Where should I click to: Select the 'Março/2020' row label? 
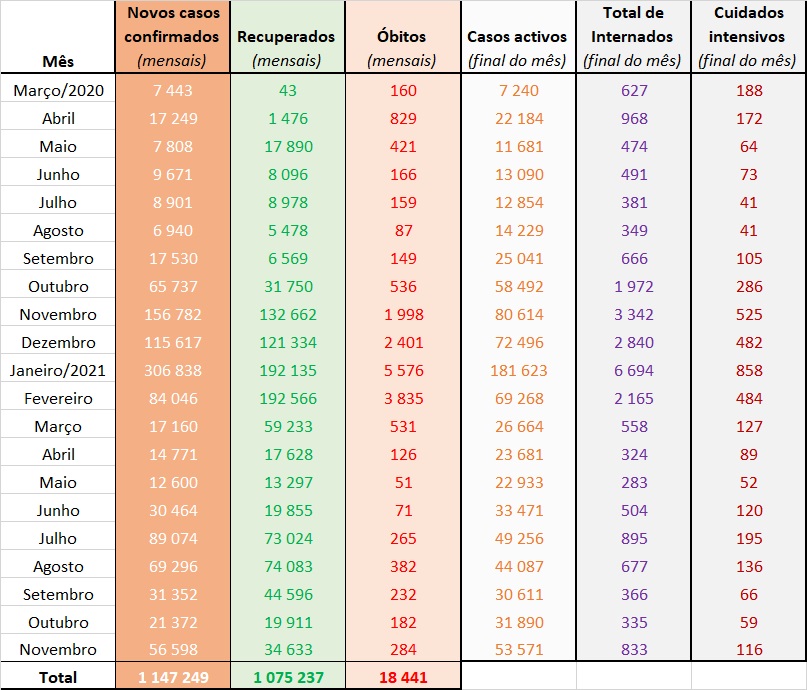point(58,90)
